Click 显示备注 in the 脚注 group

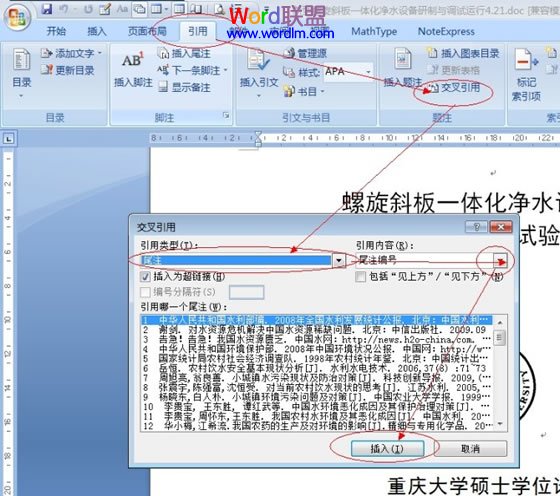(184, 87)
